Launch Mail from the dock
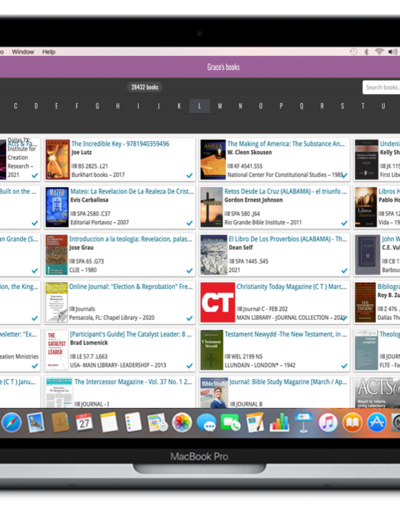 click(36, 422)
